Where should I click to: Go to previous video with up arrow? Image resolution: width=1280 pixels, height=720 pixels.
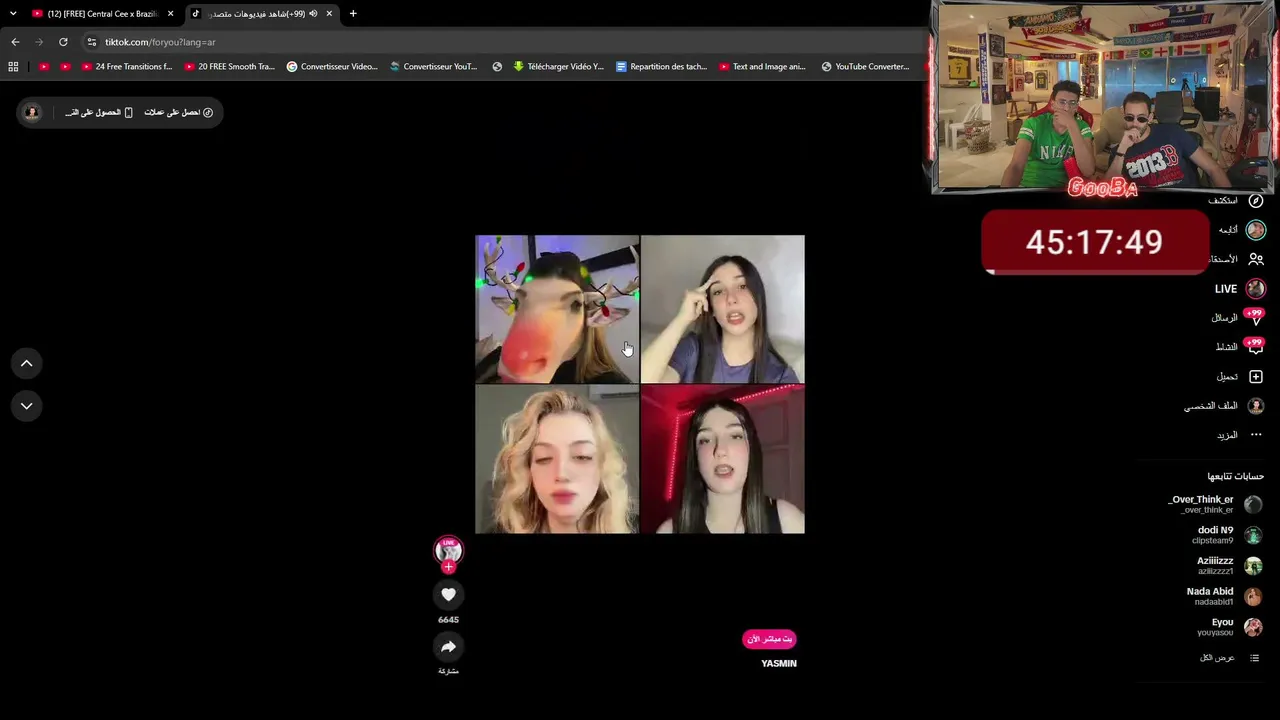coord(27,364)
